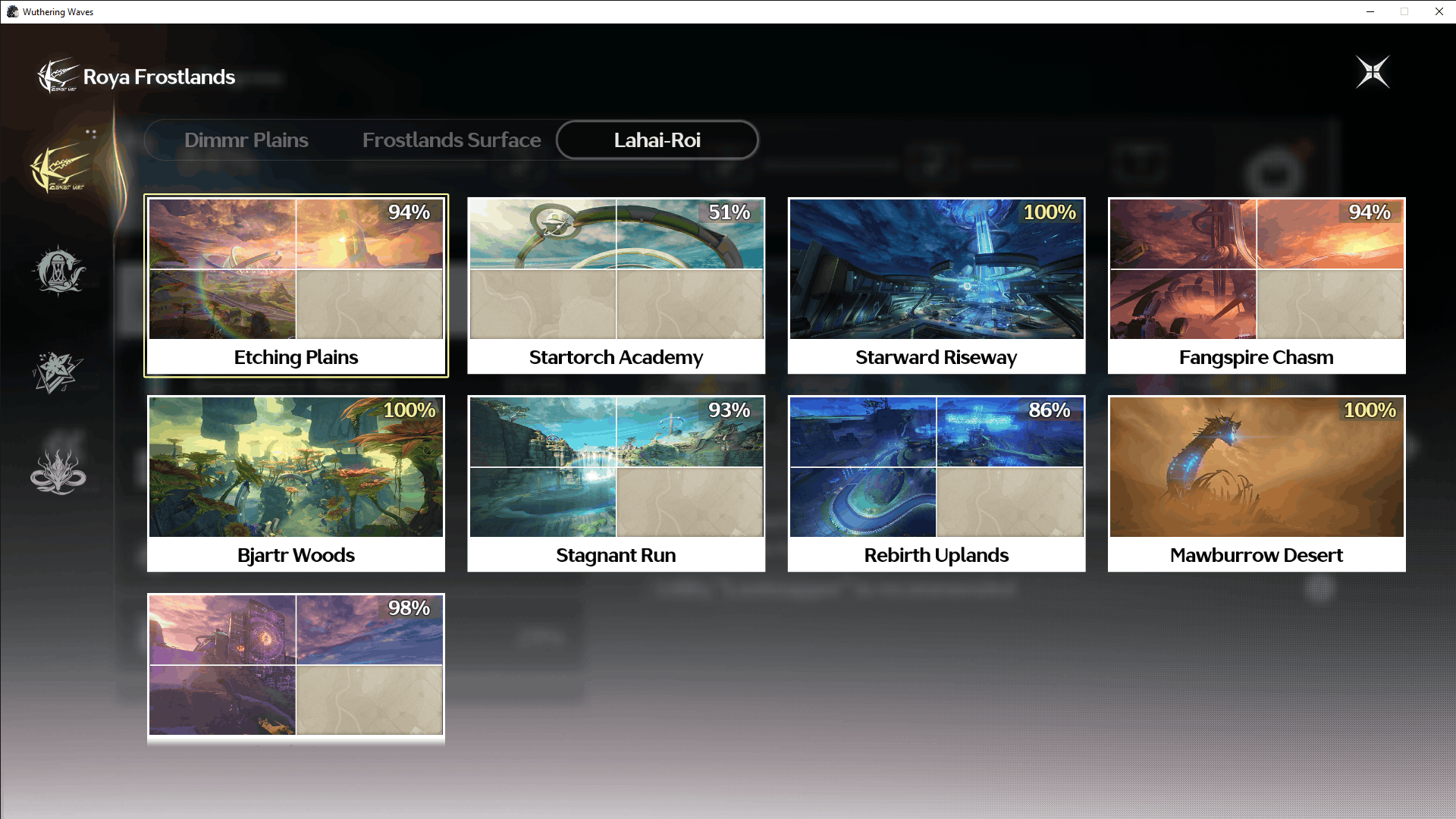Click the Mawburrow Desert name label
The height and width of the screenshot is (819, 1456).
click(1257, 555)
